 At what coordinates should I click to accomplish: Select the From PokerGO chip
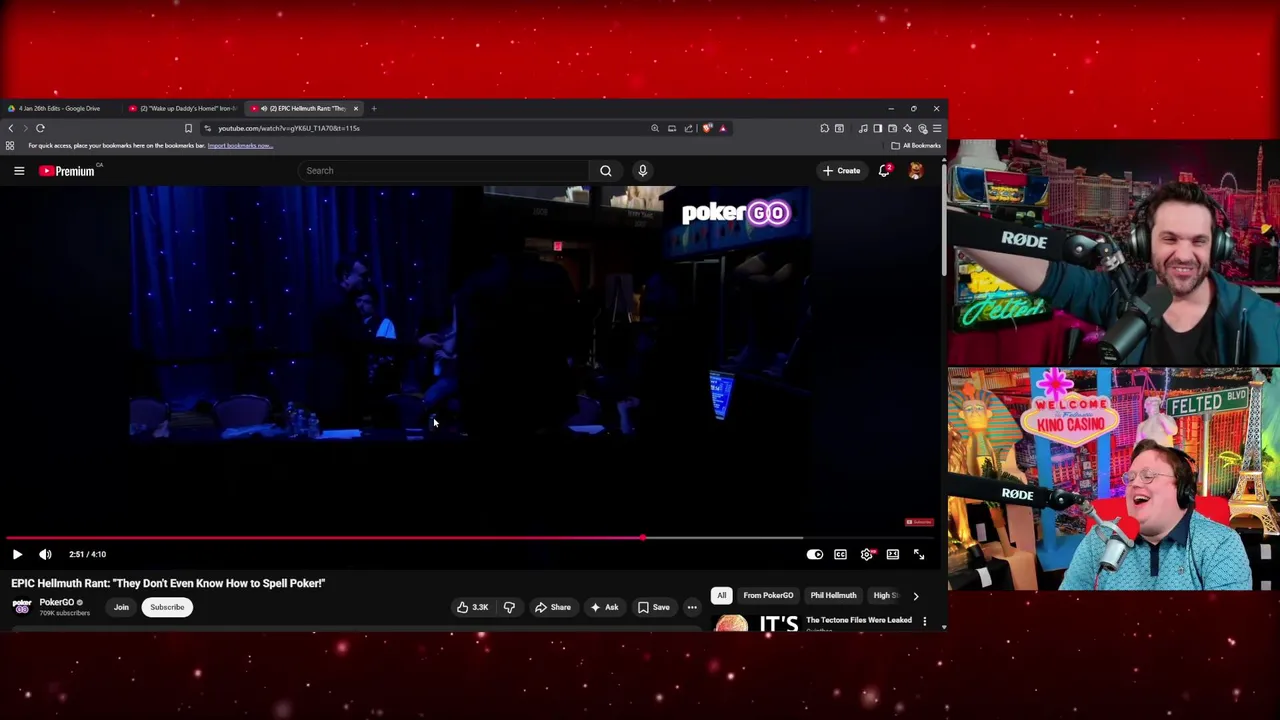[x=768, y=595]
